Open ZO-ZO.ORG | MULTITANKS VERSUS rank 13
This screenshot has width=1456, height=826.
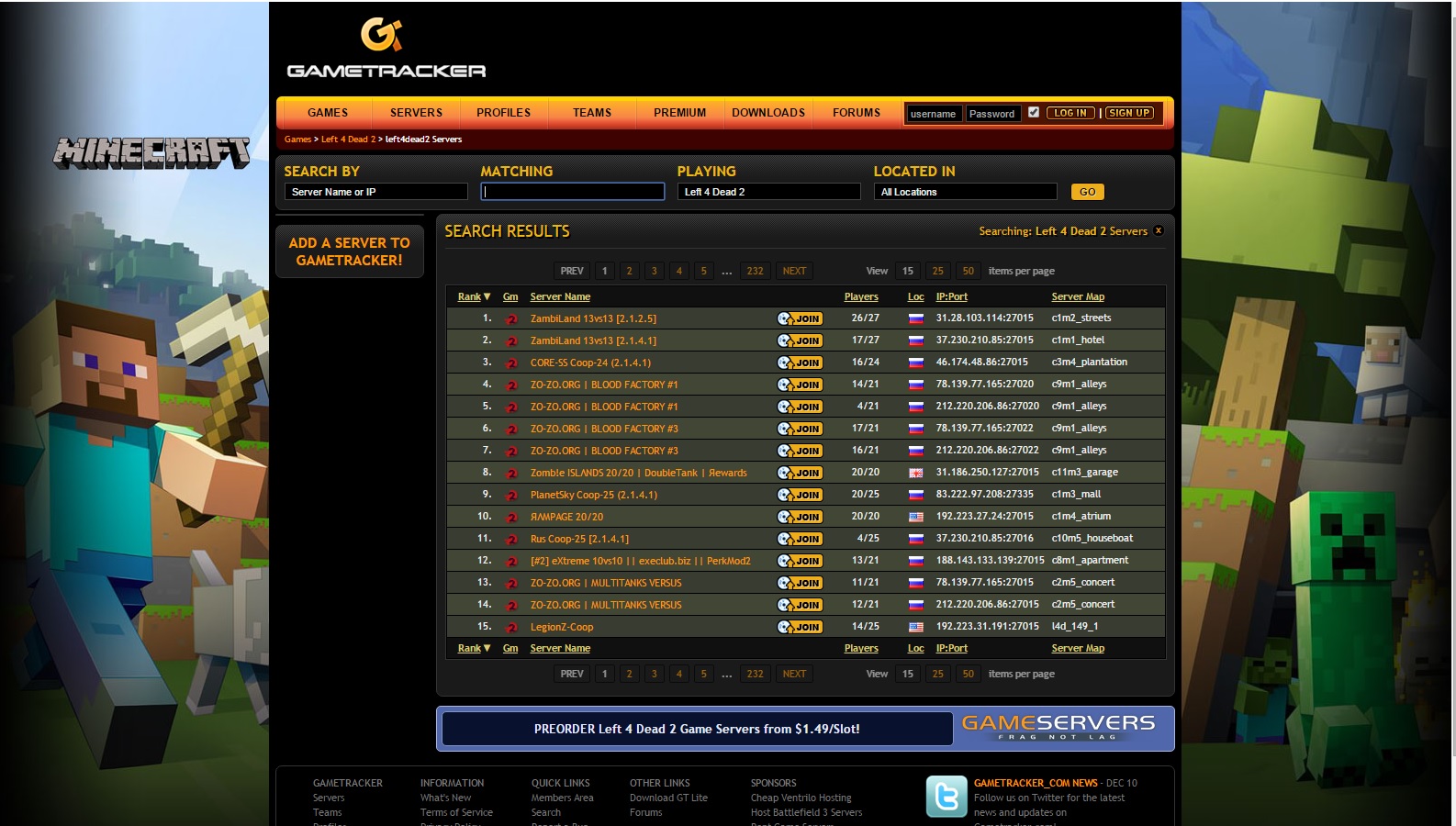606,583
